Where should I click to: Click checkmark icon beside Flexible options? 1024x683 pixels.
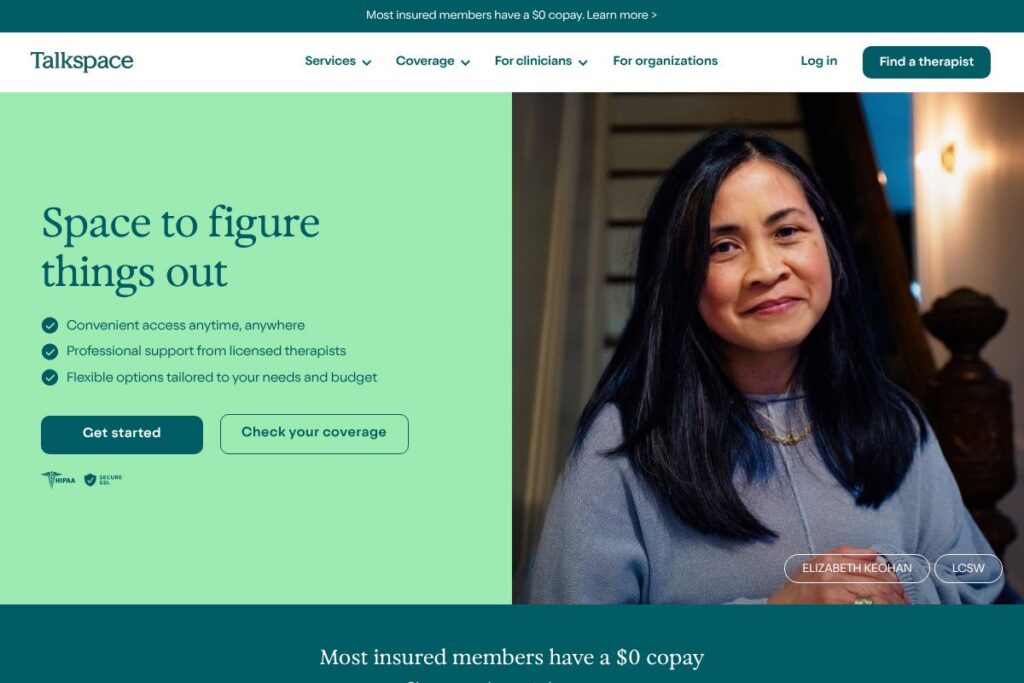click(50, 377)
